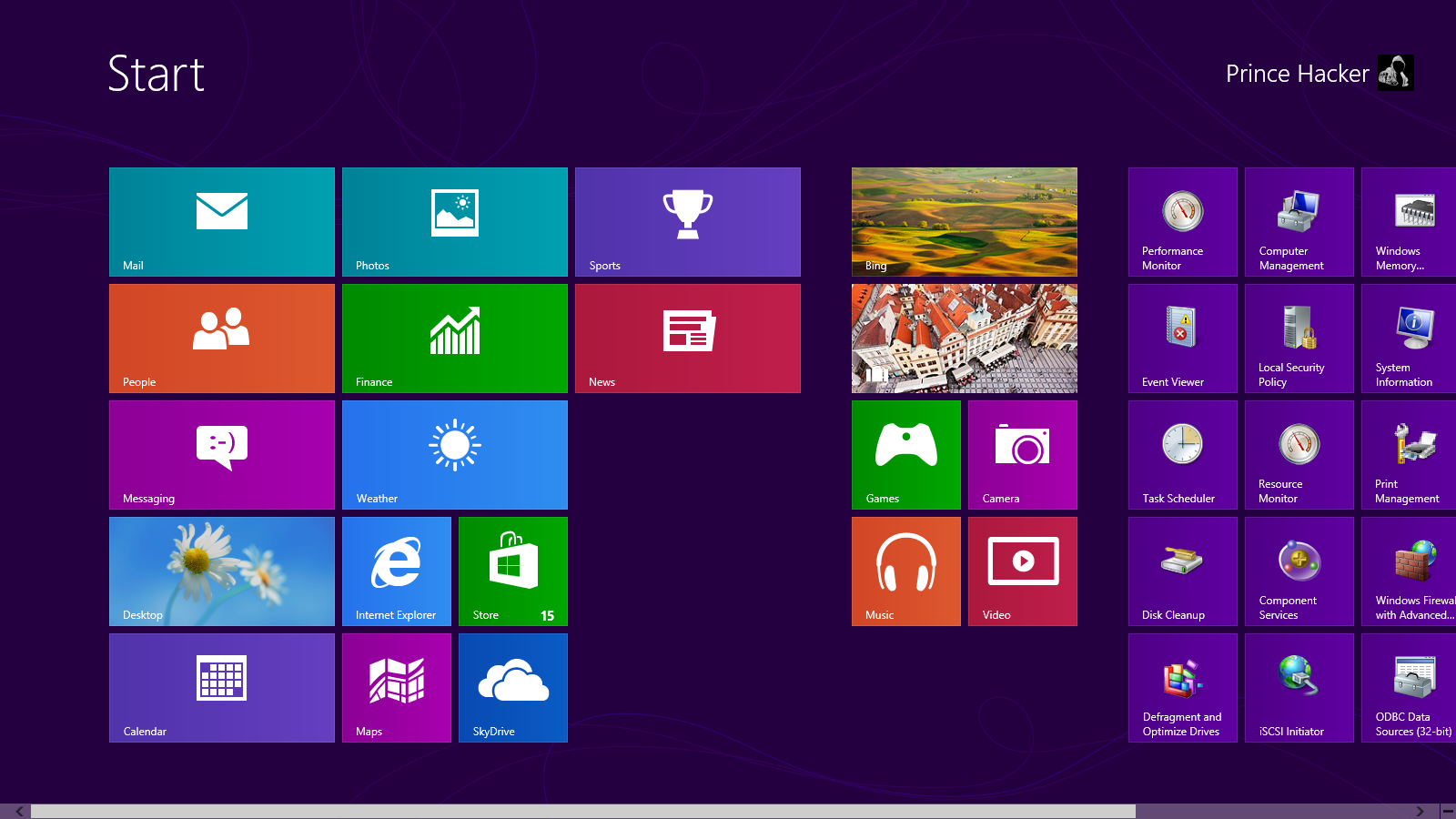Open iSCSI Initiator
The height and width of the screenshot is (819, 1456).
[1299, 688]
